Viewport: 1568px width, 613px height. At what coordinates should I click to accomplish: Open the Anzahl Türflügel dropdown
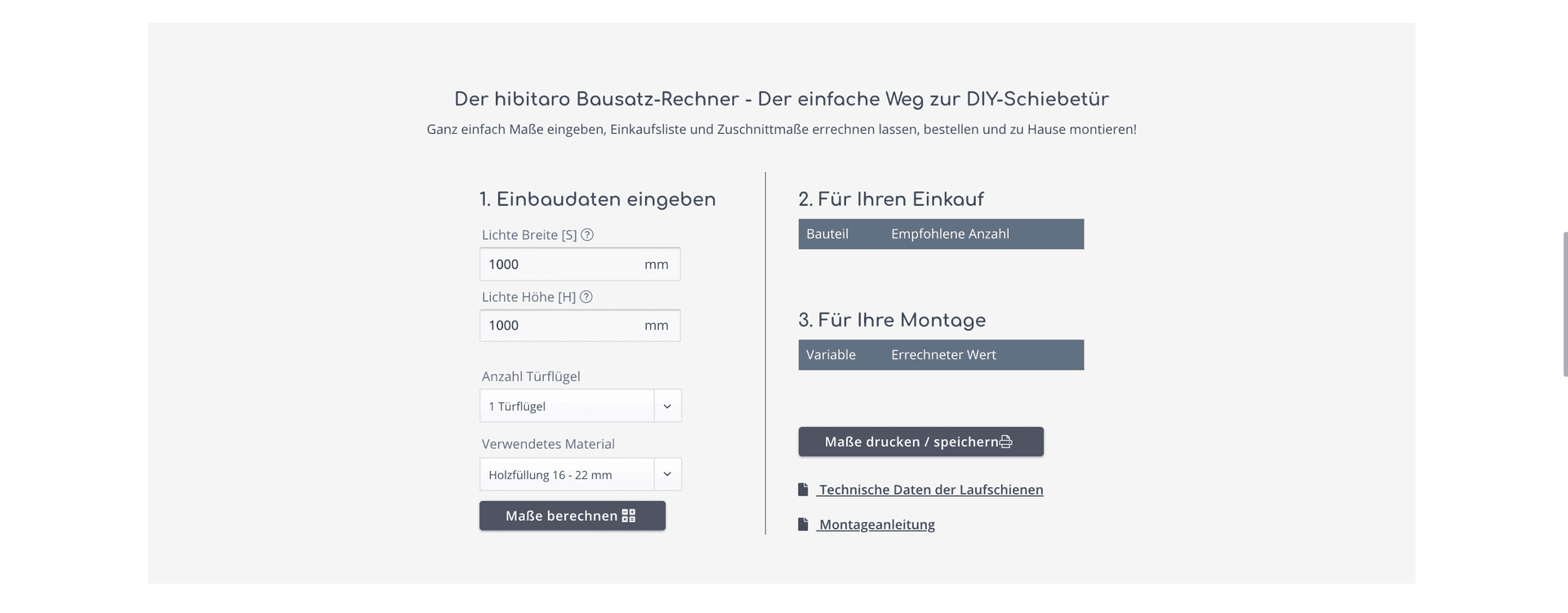(x=567, y=406)
